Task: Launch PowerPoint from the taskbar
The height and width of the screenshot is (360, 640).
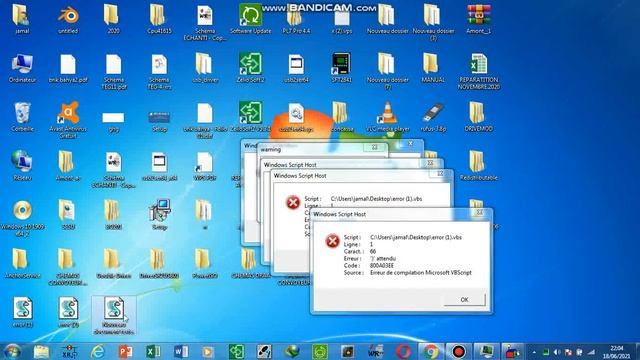Action: pos(125,351)
